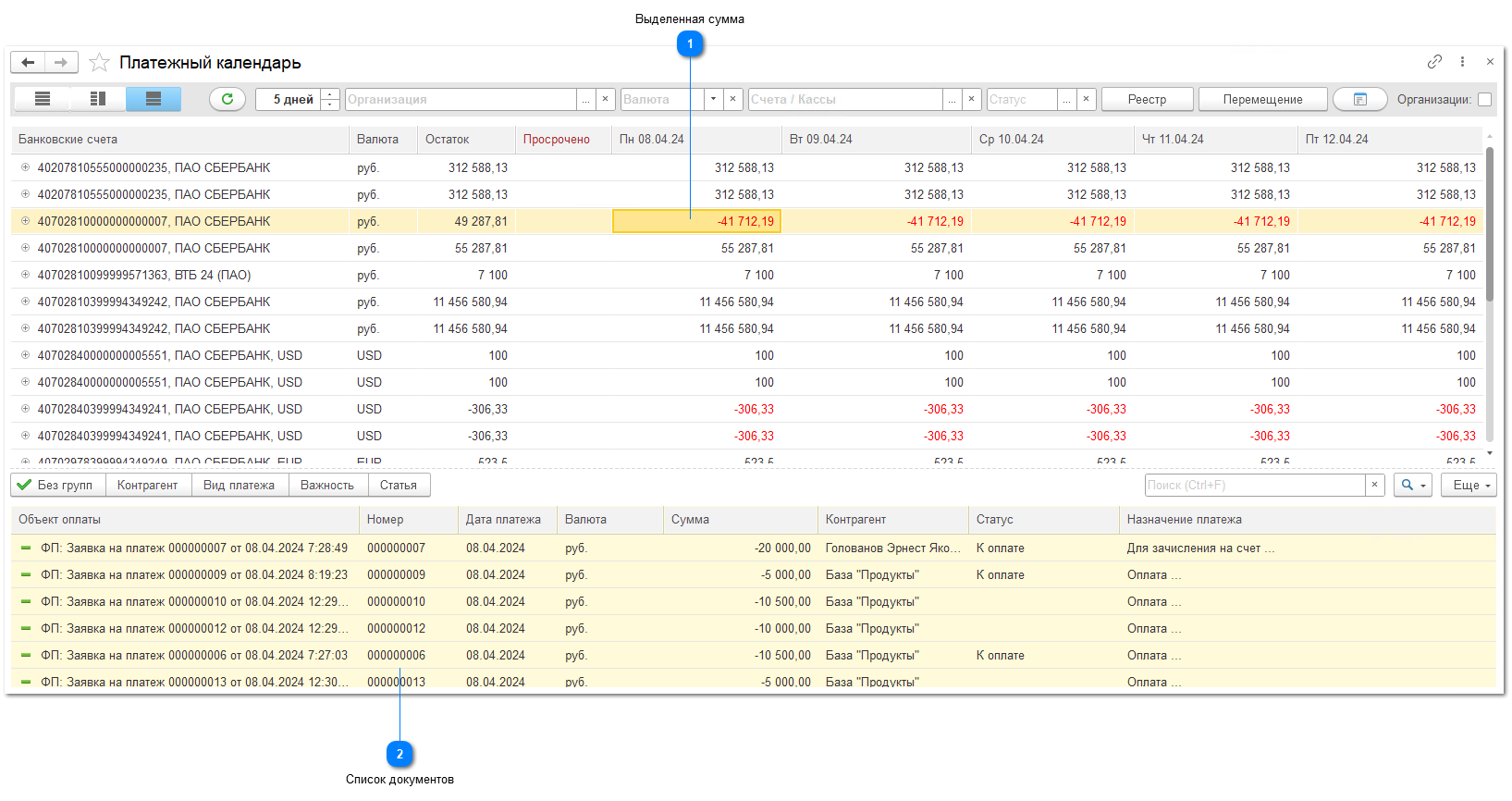Image resolution: width=1512 pixels, height=801 pixels.
Task: Expand the first 40702840399994349241 USD row
Action: [25, 409]
